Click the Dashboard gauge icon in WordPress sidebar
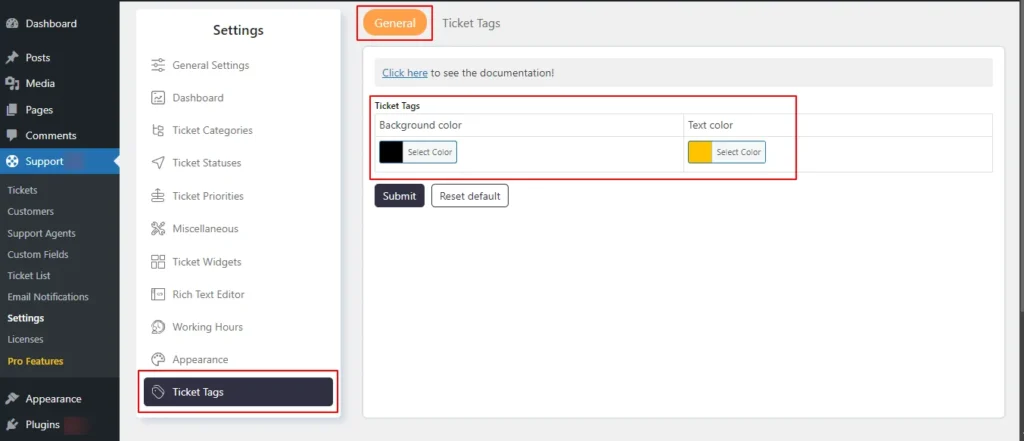 tap(12, 24)
